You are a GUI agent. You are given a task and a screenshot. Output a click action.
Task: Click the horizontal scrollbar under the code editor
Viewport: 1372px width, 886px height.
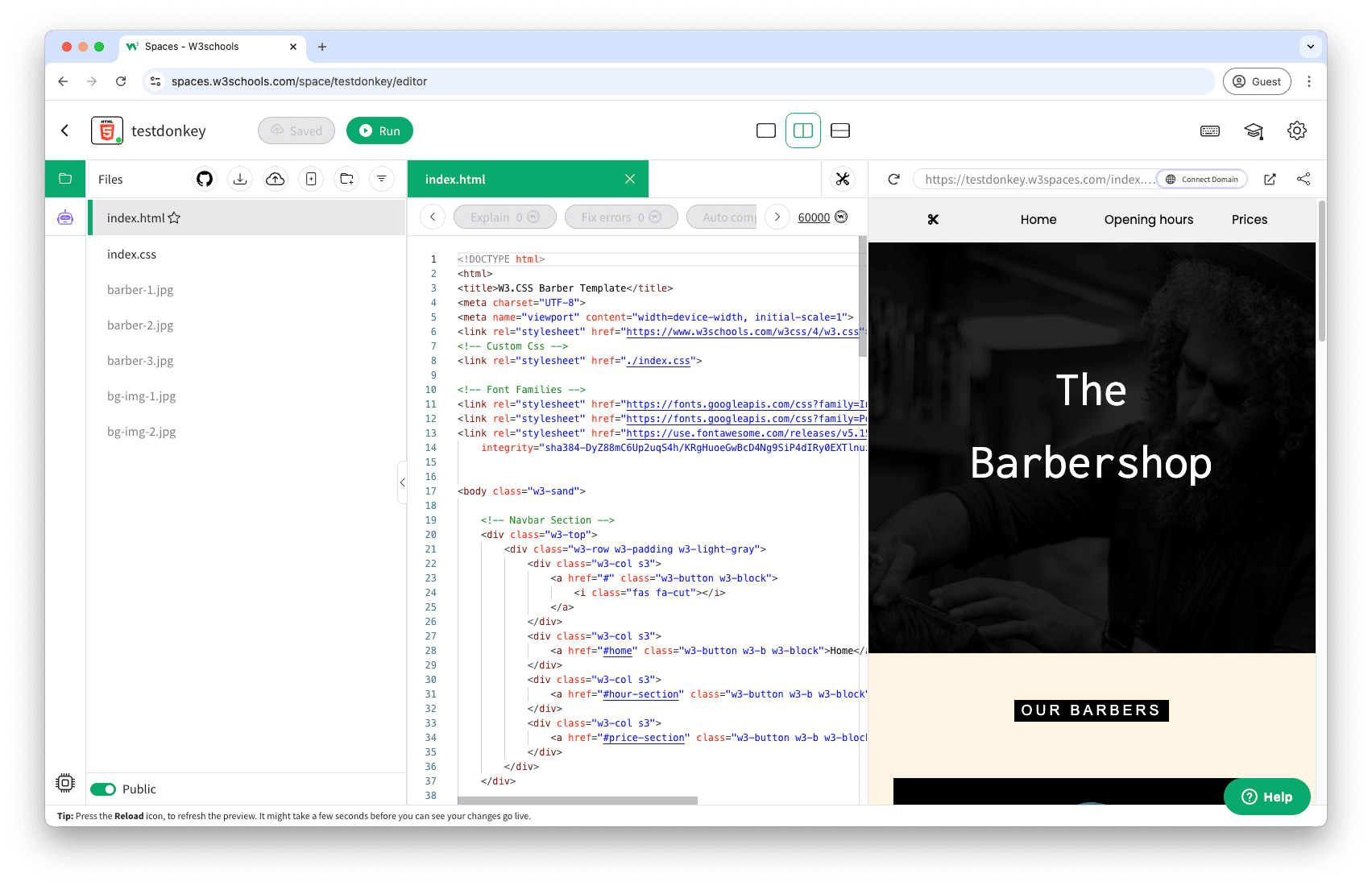tap(577, 801)
